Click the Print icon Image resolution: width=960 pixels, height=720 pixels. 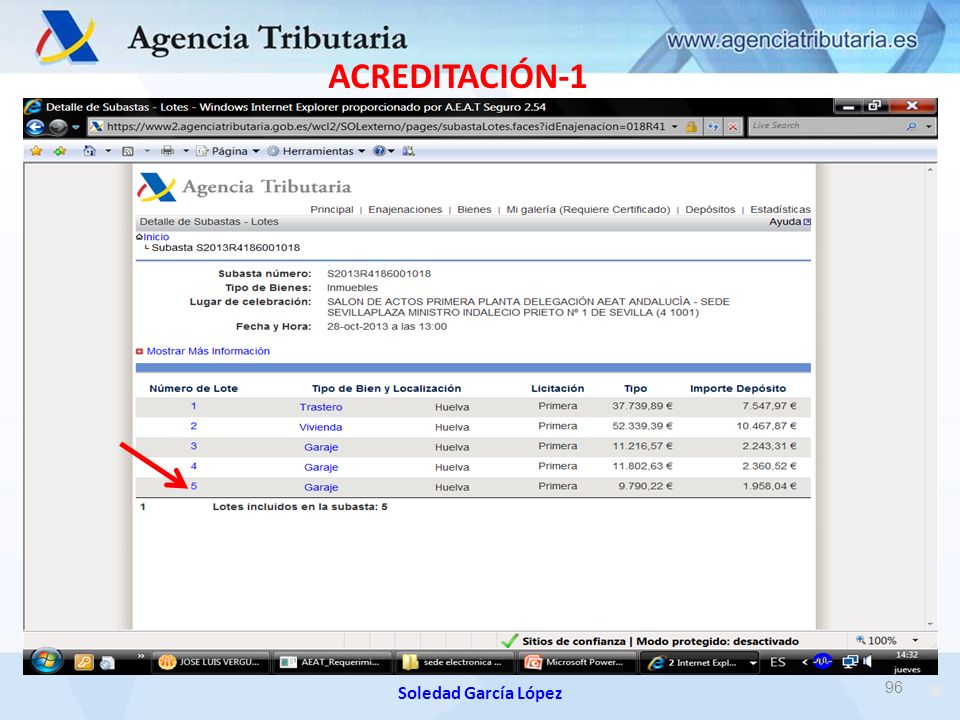click(167, 151)
